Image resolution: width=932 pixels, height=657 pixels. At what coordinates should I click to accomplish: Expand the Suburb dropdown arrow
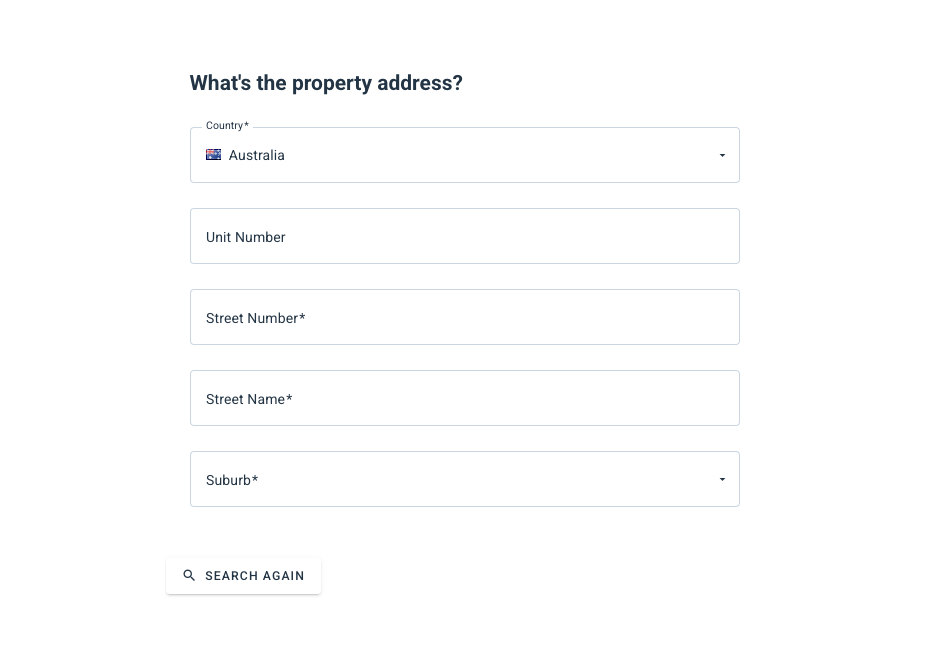[x=722, y=479]
